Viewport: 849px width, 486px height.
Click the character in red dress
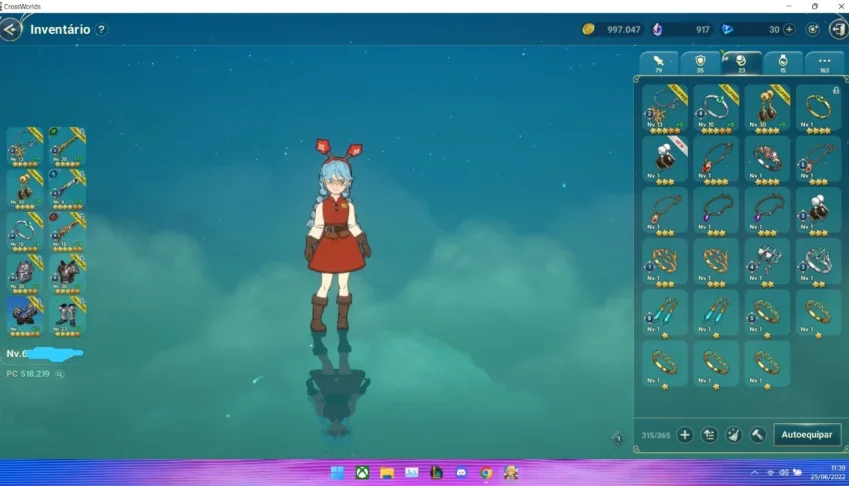[x=337, y=235]
